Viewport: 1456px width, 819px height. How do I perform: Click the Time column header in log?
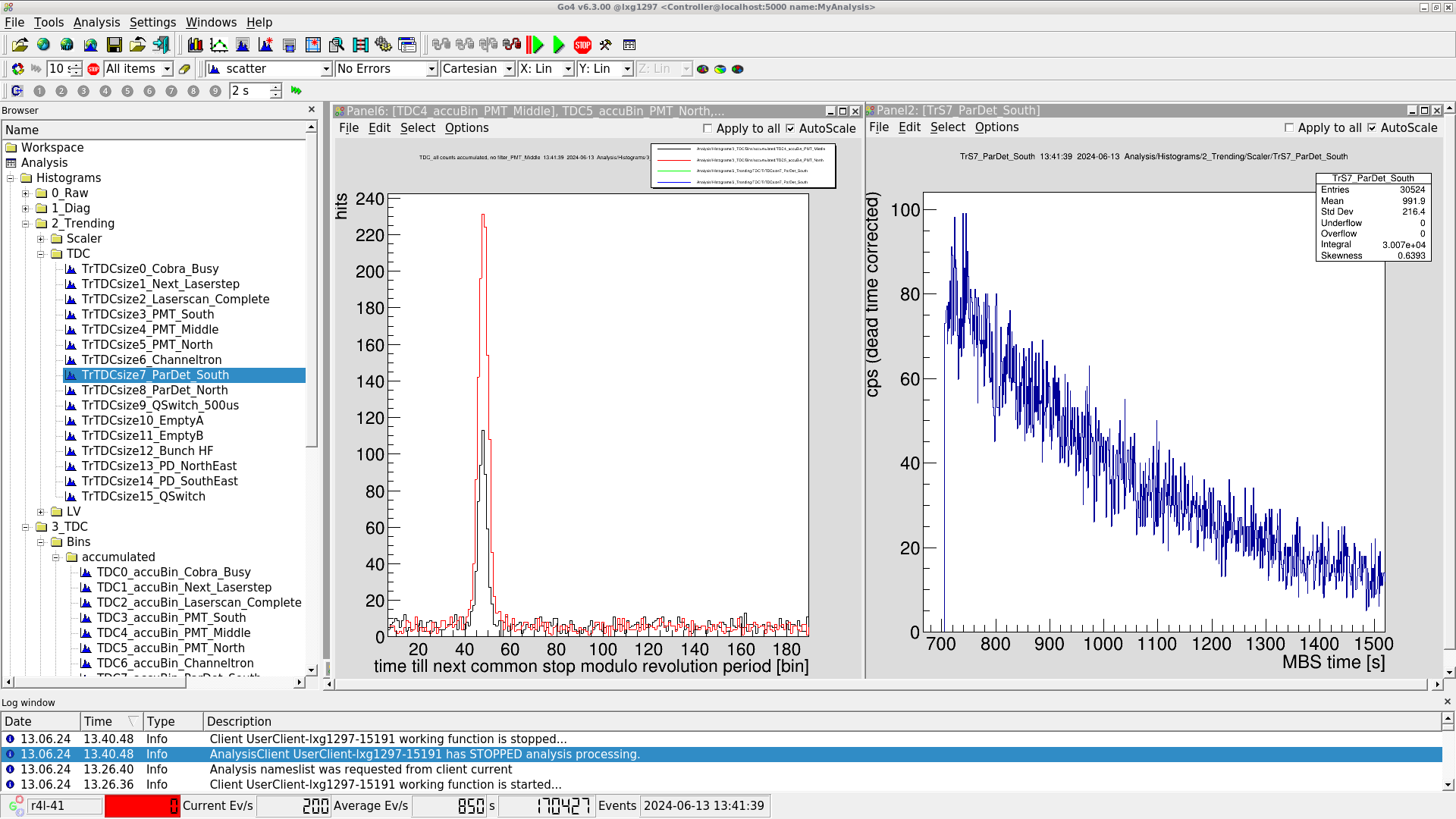point(111,721)
